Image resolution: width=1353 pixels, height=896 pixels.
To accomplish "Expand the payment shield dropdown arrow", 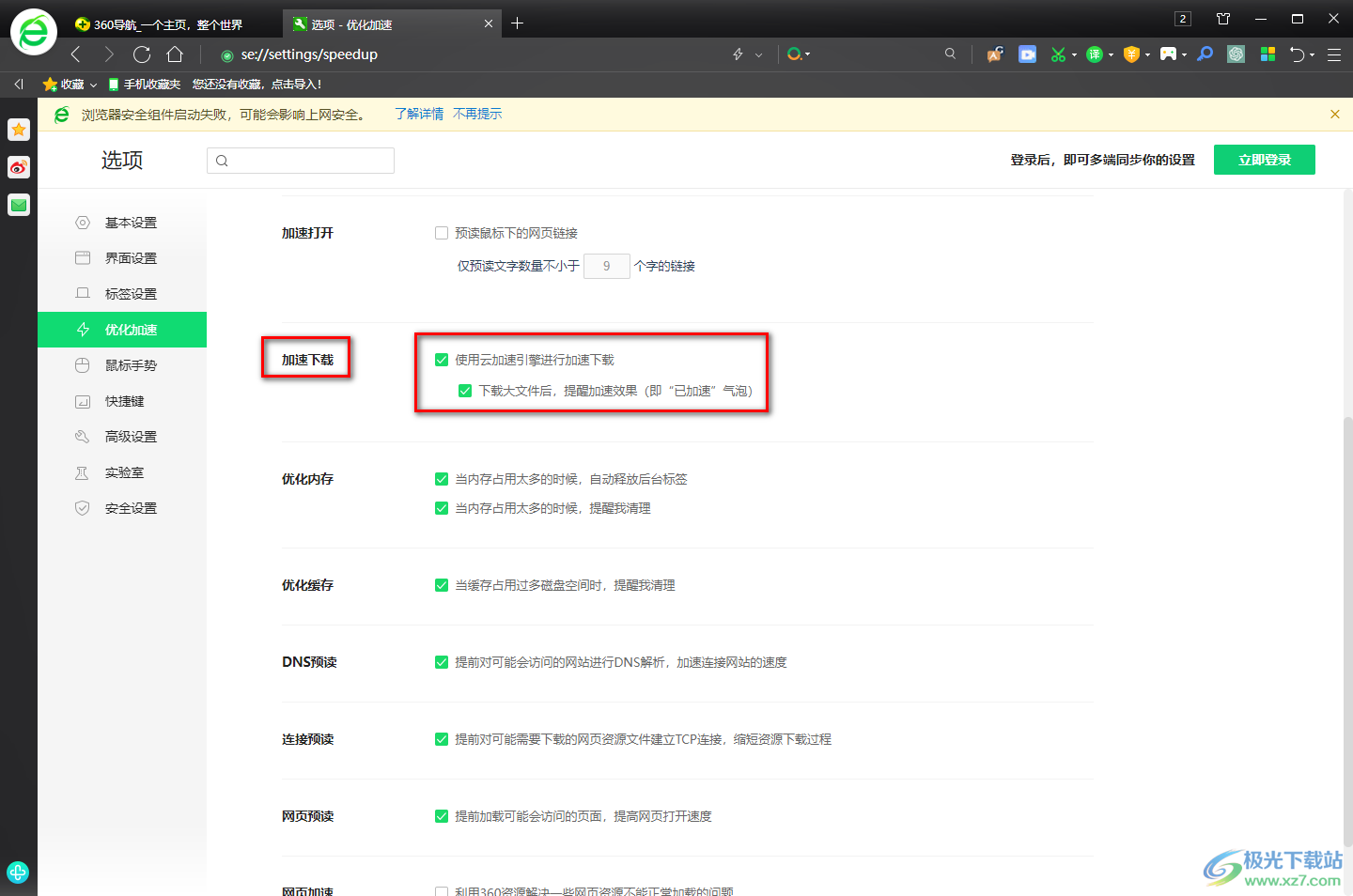I will 1147,55.
